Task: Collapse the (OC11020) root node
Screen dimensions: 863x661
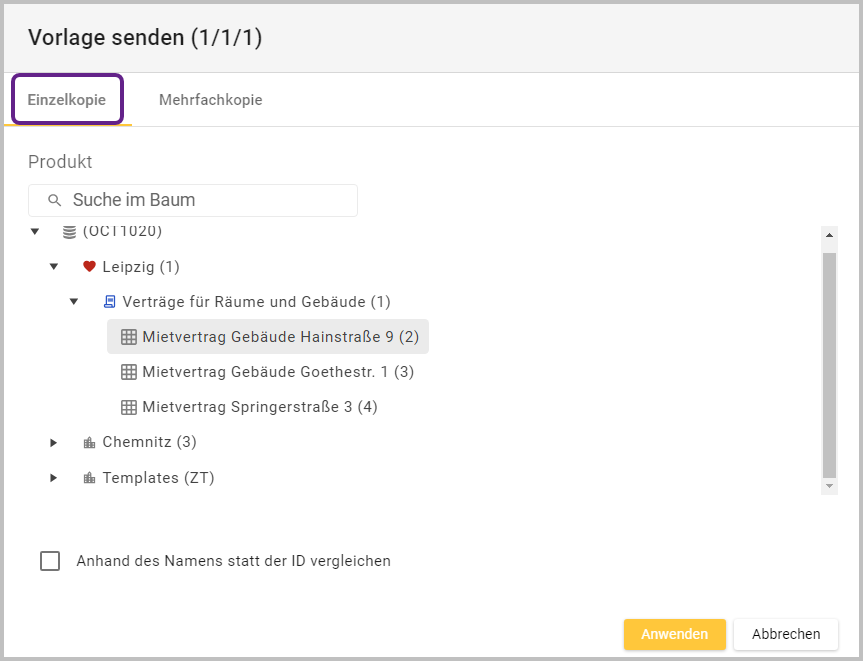Action: click(x=35, y=232)
